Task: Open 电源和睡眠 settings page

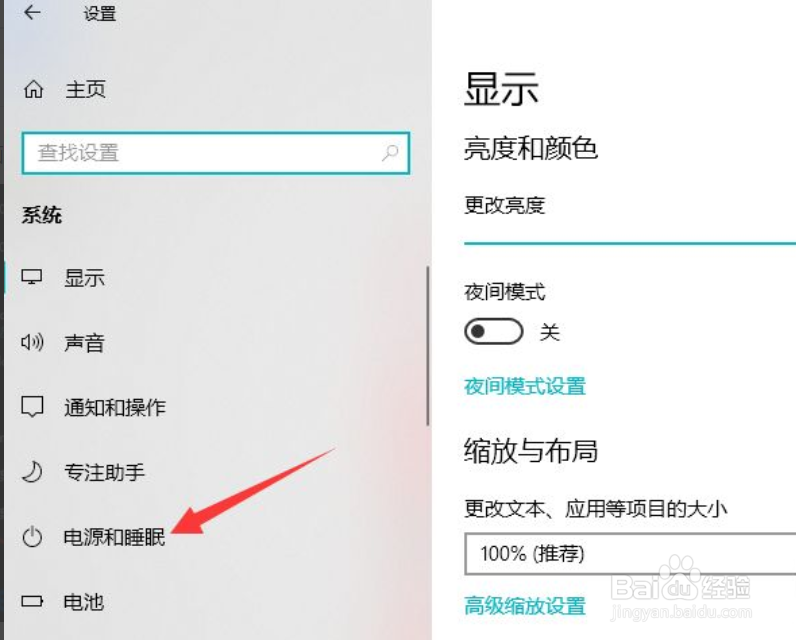Action: pos(114,537)
